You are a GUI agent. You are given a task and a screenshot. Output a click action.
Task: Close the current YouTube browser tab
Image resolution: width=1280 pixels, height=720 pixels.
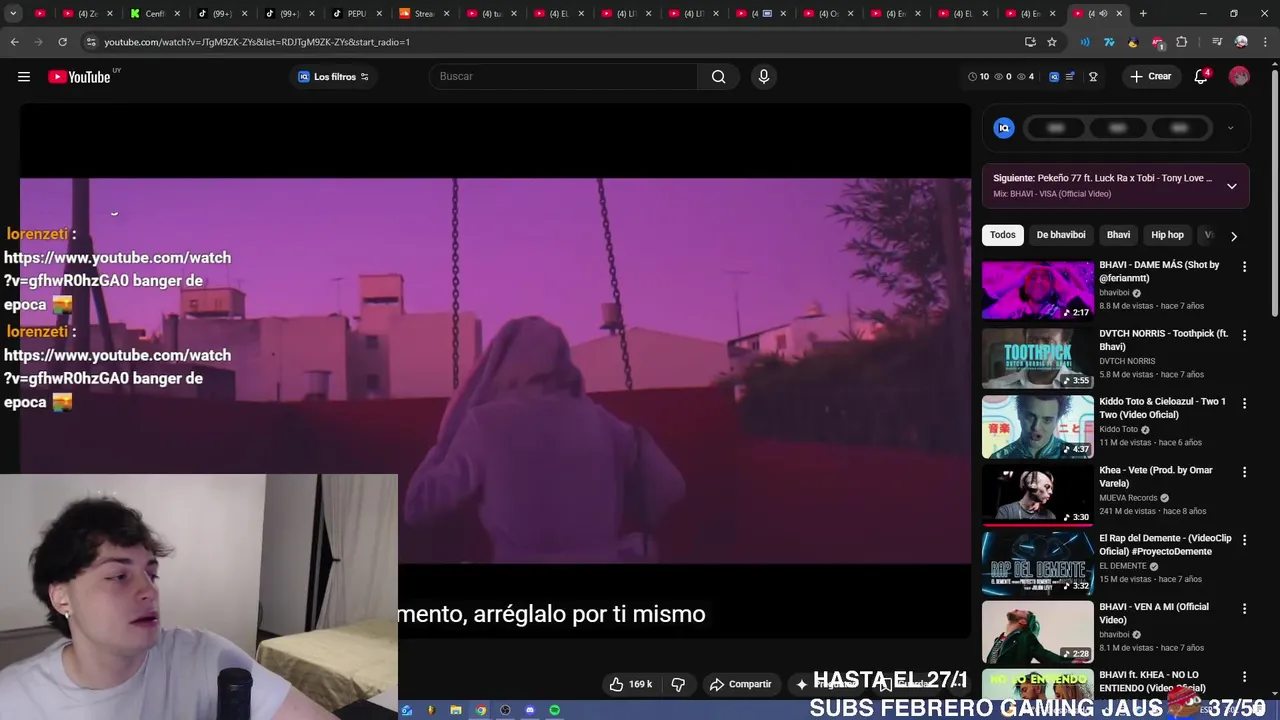(x=1119, y=14)
